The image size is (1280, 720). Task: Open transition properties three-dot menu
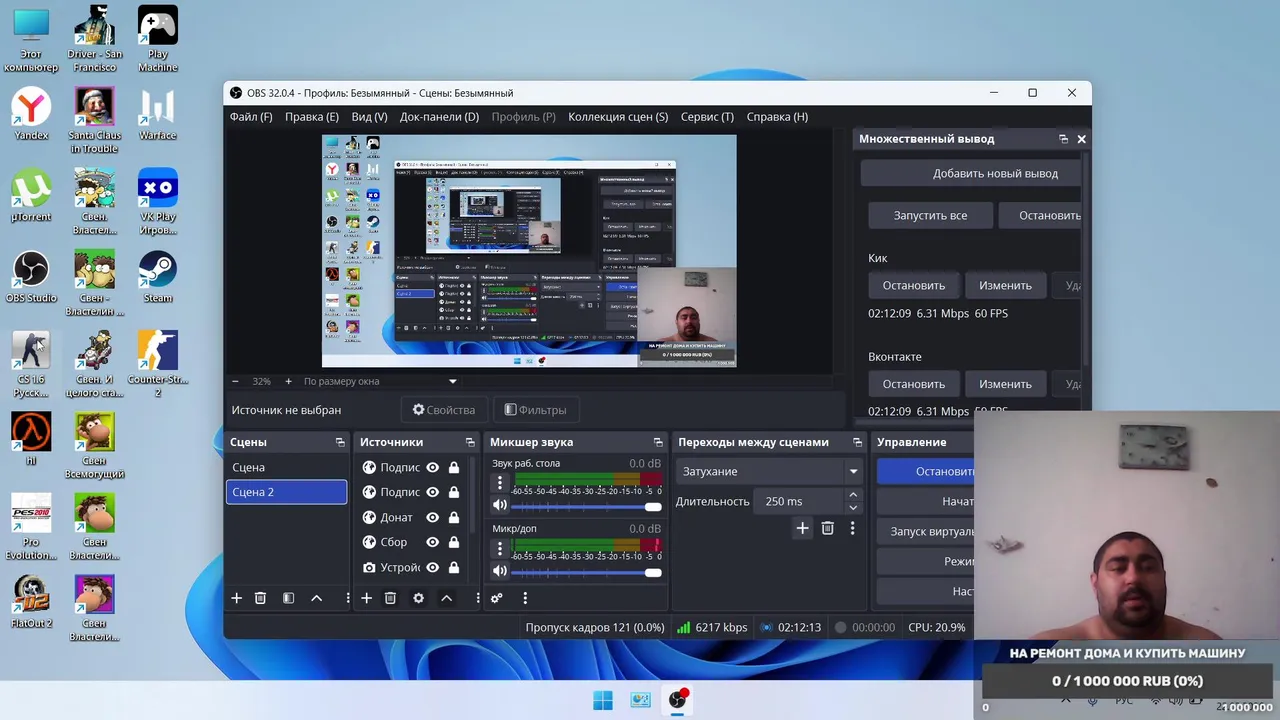pyautogui.click(x=852, y=528)
